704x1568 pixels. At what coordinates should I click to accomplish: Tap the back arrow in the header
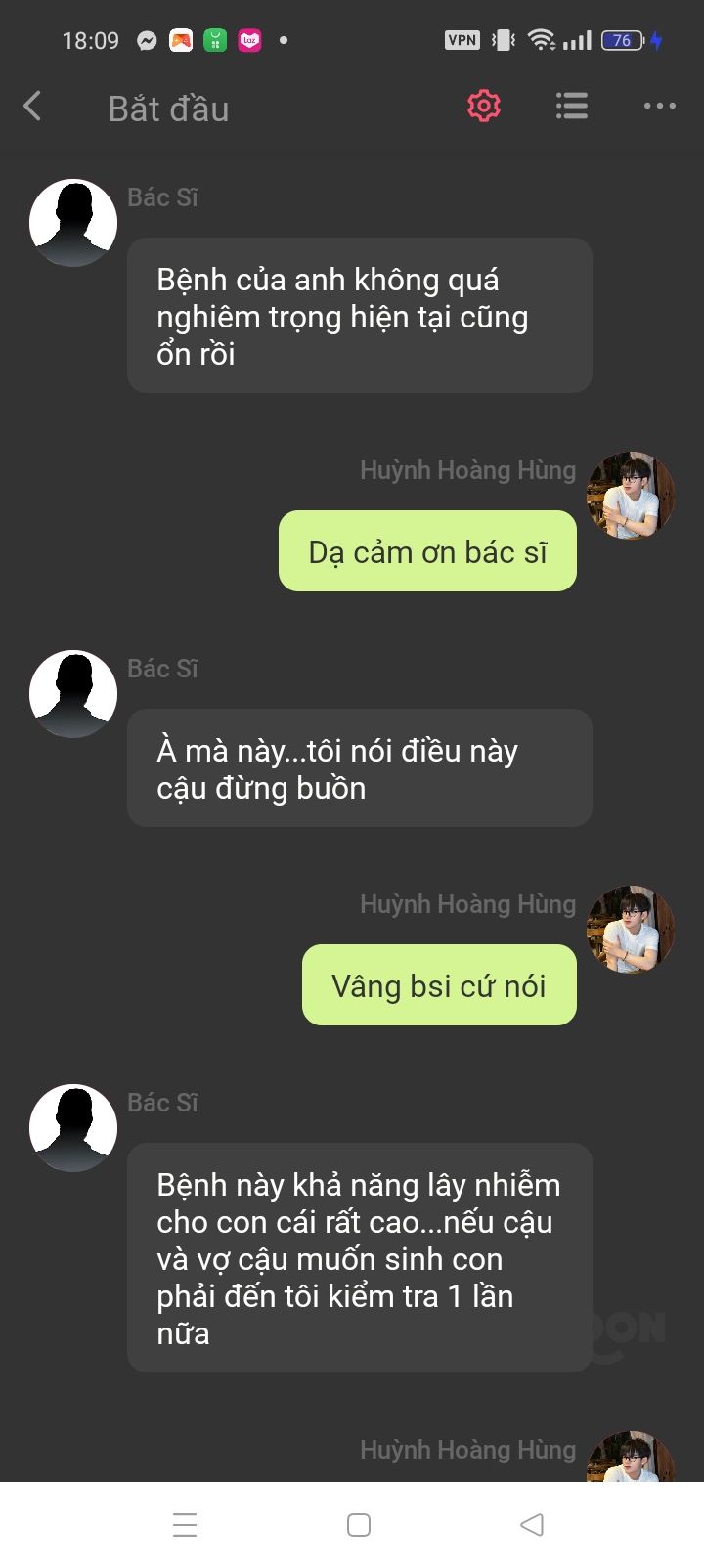tap(32, 107)
